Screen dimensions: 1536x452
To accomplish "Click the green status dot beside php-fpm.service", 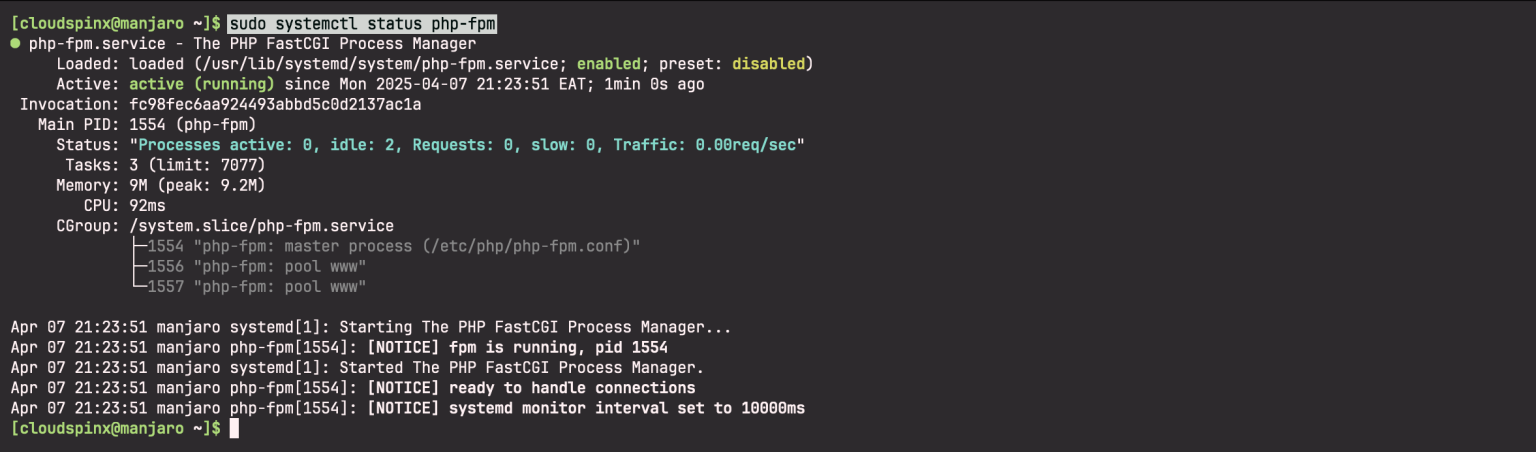I will pos(15,44).
